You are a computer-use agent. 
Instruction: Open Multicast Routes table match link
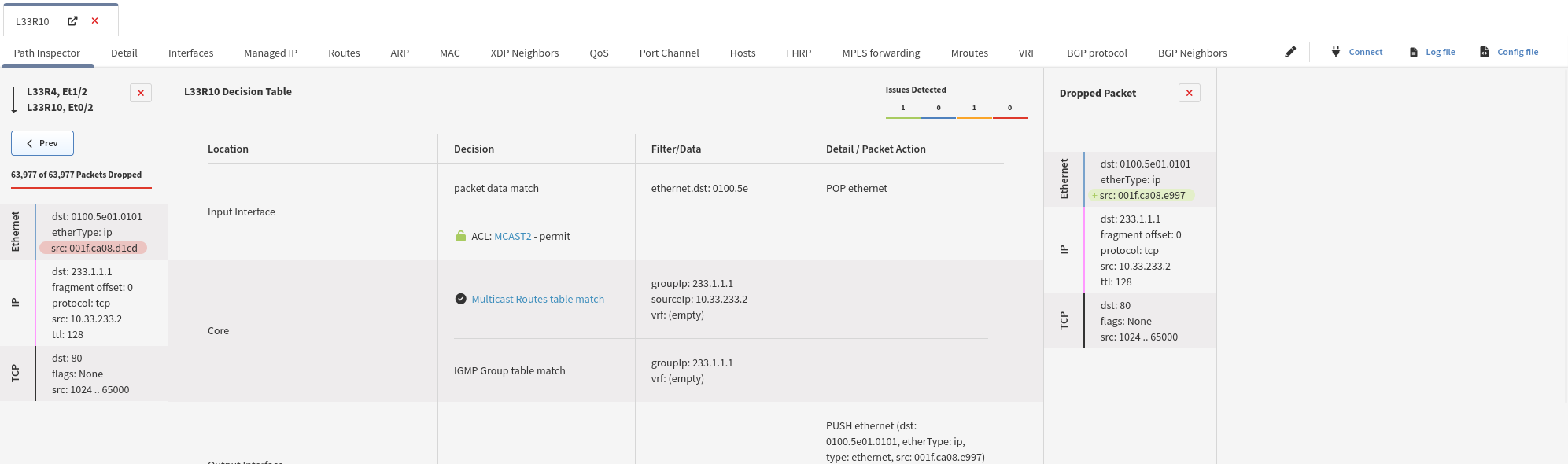(538, 299)
